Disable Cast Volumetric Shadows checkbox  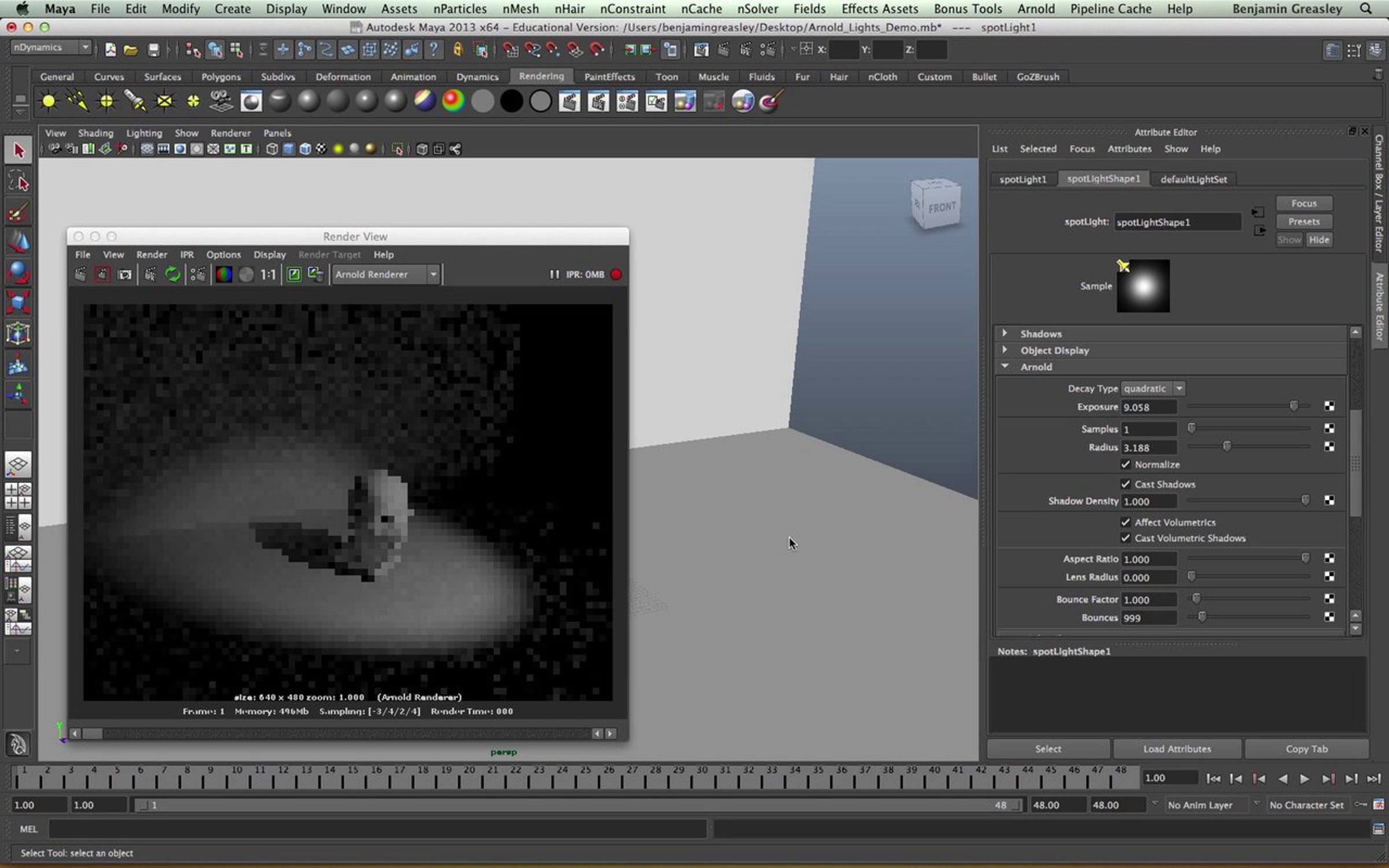click(1126, 538)
